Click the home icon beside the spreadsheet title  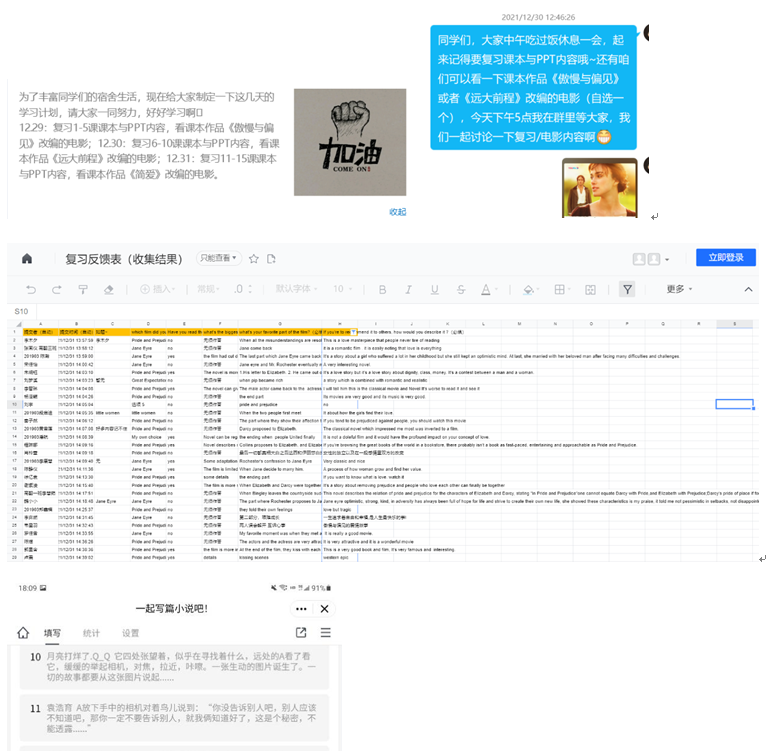tap(27, 259)
